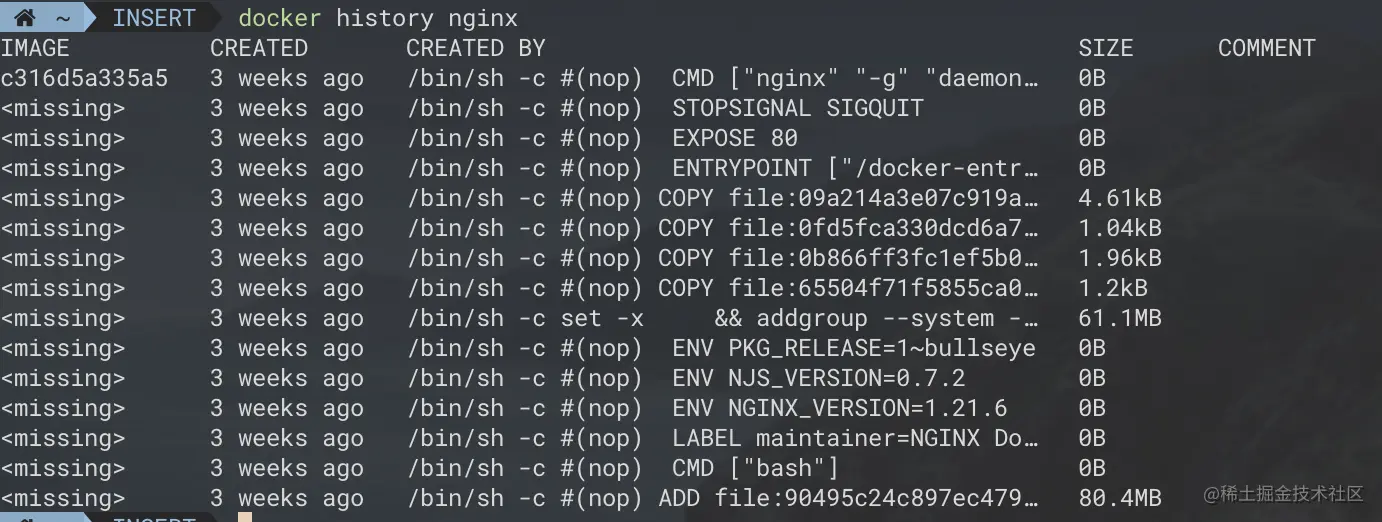1382x522 pixels.
Task: Click the 'docker history nginx' command text
Action: click(378, 18)
